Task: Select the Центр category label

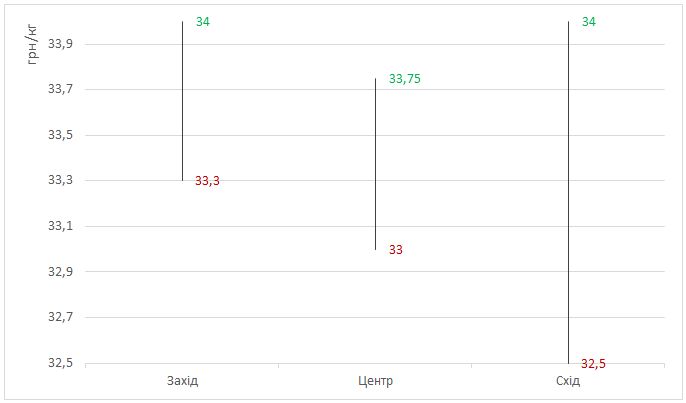Action: point(375,381)
